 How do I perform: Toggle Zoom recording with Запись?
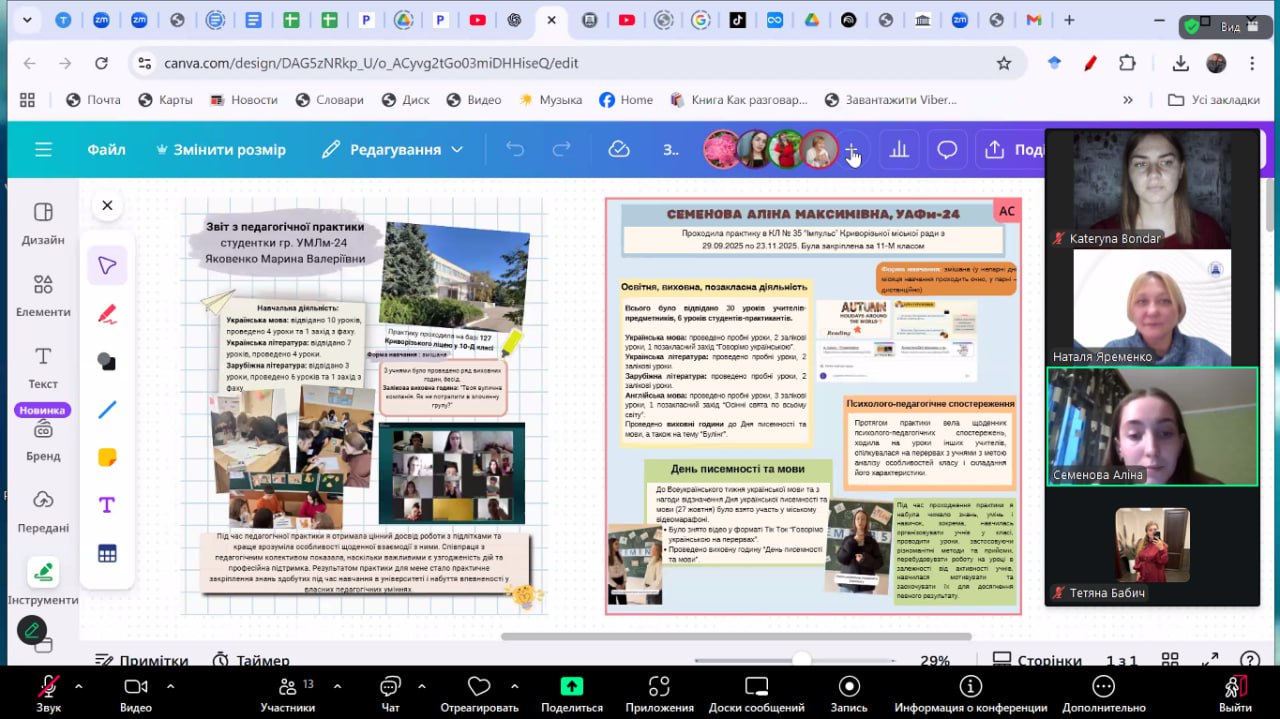(849, 687)
